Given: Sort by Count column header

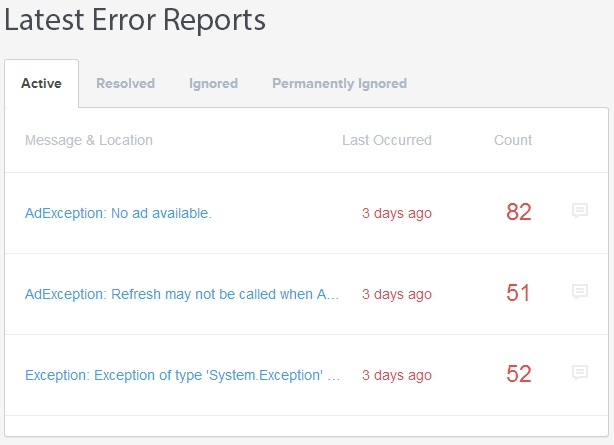Looking at the screenshot, I should click(x=513, y=140).
